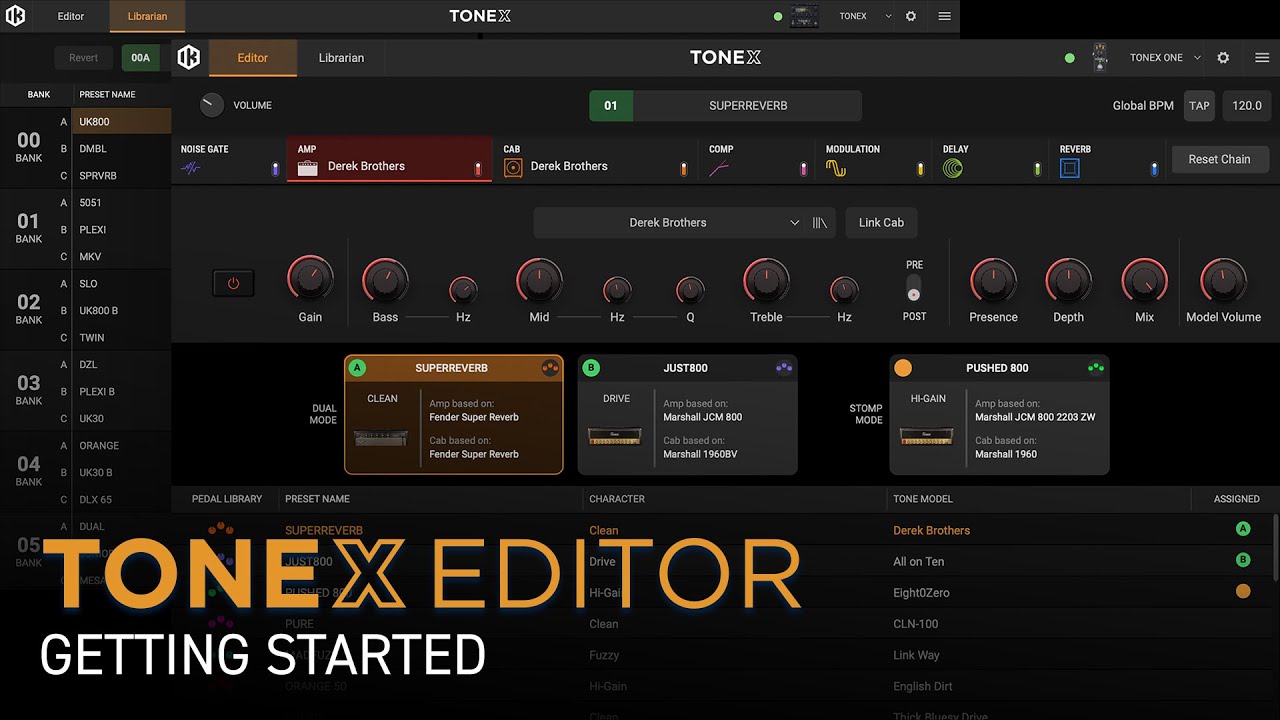Click color dots on SUPERREVERB slot card
The image size is (1280, 720).
pos(549,368)
